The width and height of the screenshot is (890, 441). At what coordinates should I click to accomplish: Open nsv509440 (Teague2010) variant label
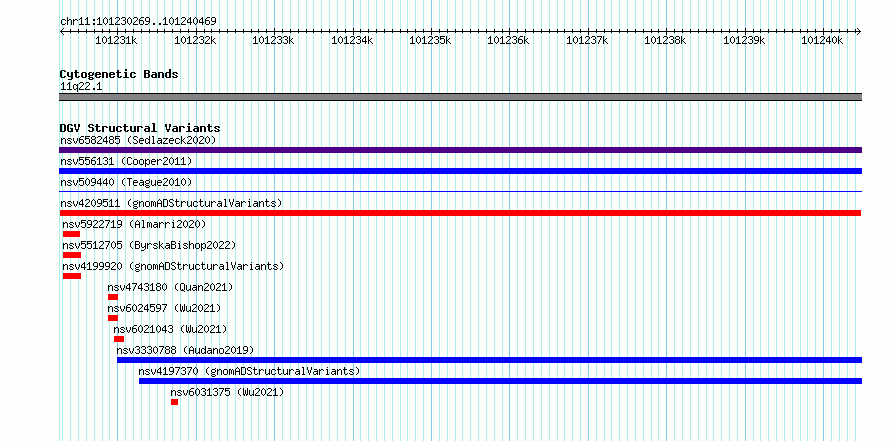(x=126, y=182)
